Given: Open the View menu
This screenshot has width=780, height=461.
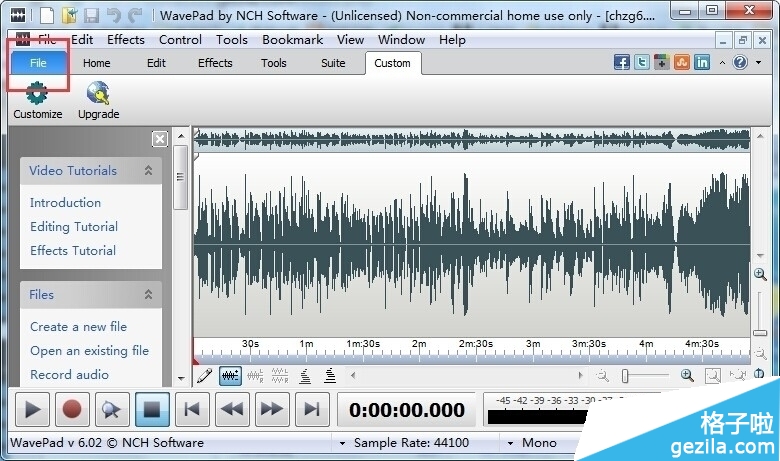Looking at the screenshot, I should [x=350, y=40].
